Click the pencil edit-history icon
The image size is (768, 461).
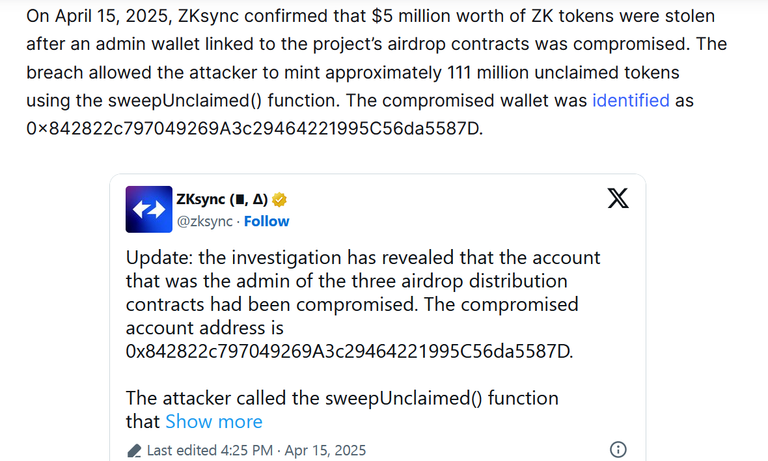point(134,451)
